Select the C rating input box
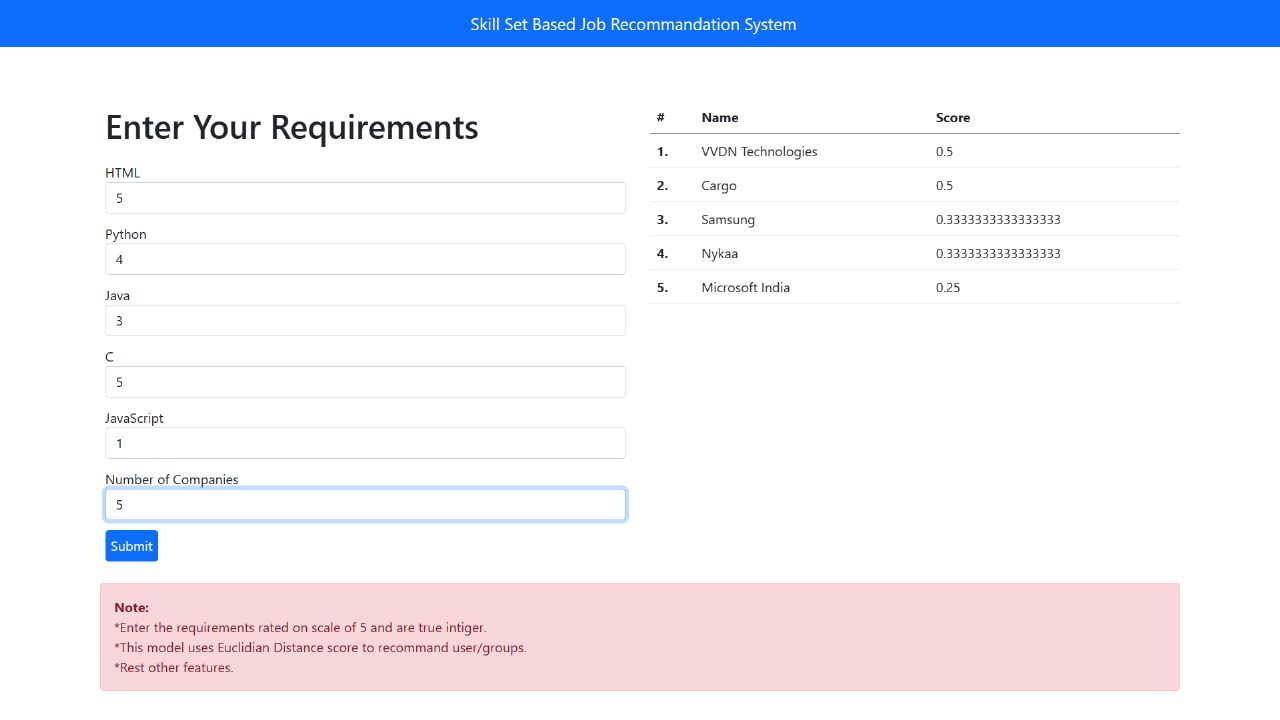Viewport: 1280px width, 720px height. pyautogui.click(x=365, y=381)
